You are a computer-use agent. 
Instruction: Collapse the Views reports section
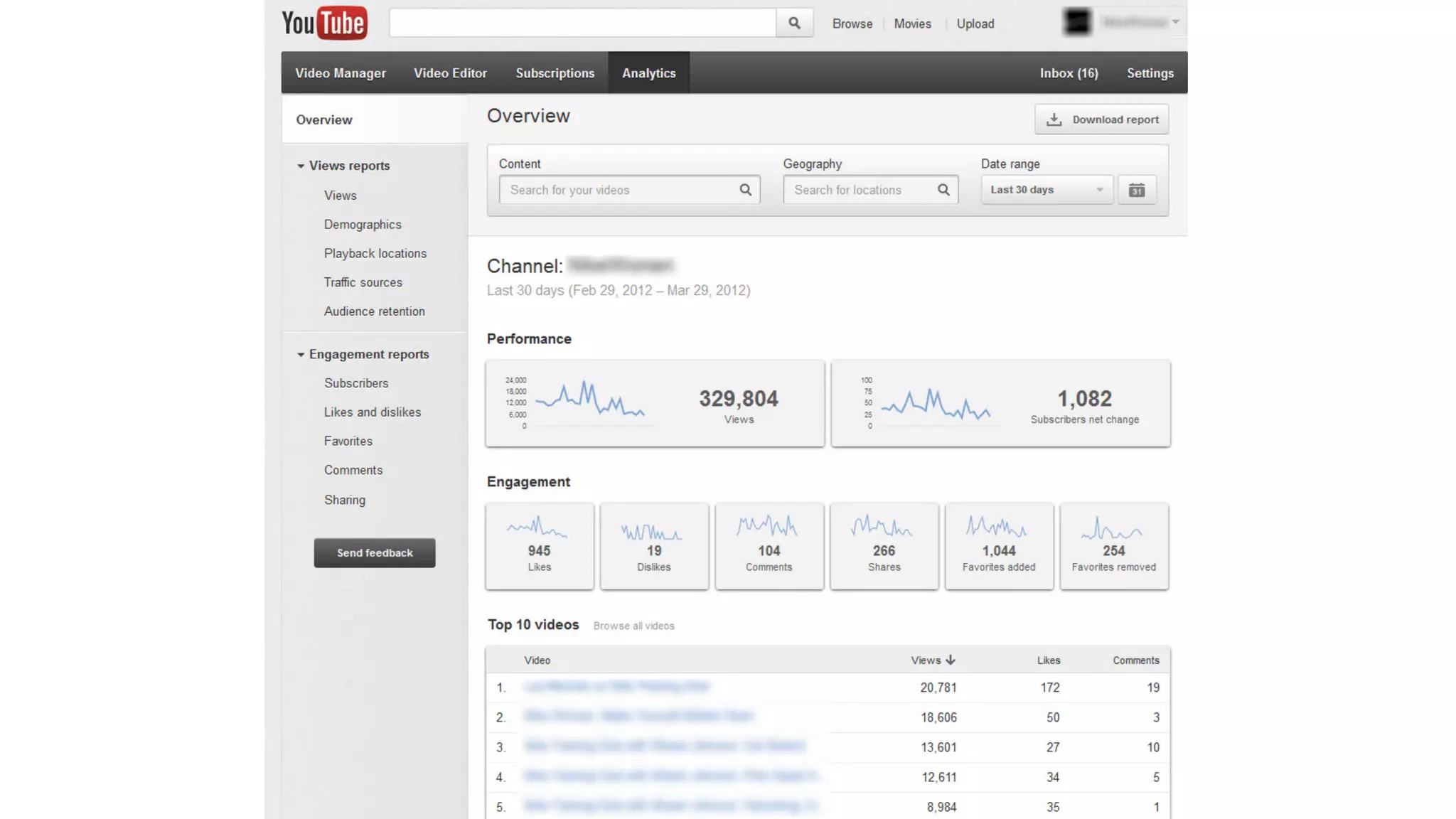coord(301,166)
